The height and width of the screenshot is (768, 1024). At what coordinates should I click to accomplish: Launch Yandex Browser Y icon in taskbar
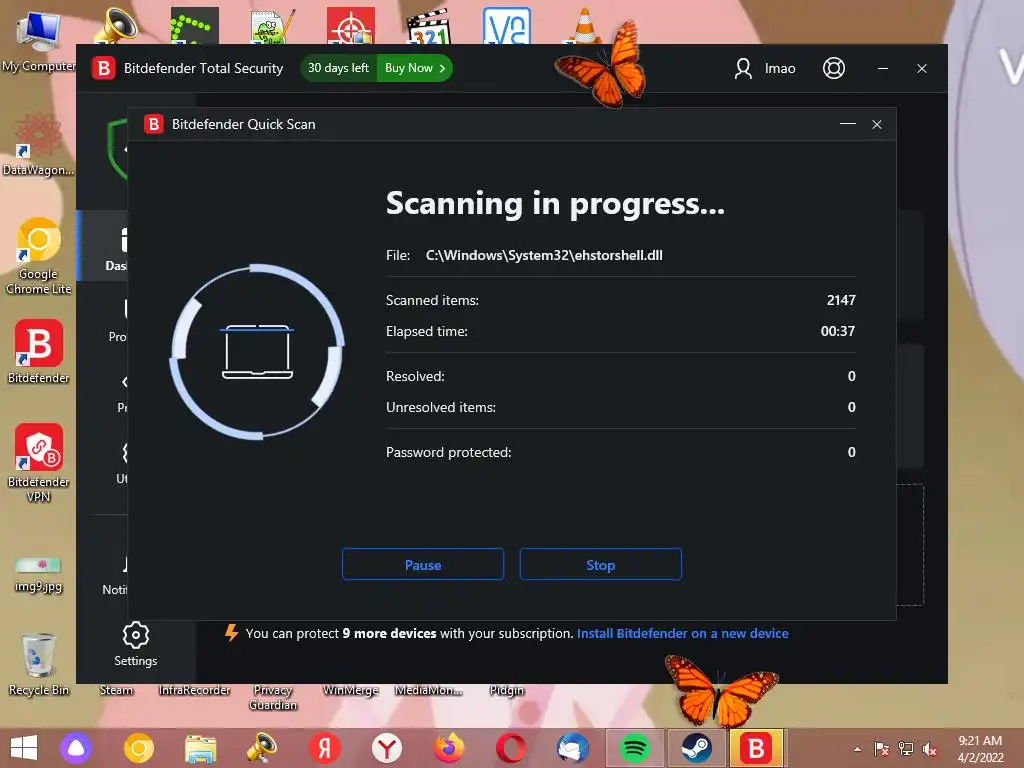(x=387, y=748)
